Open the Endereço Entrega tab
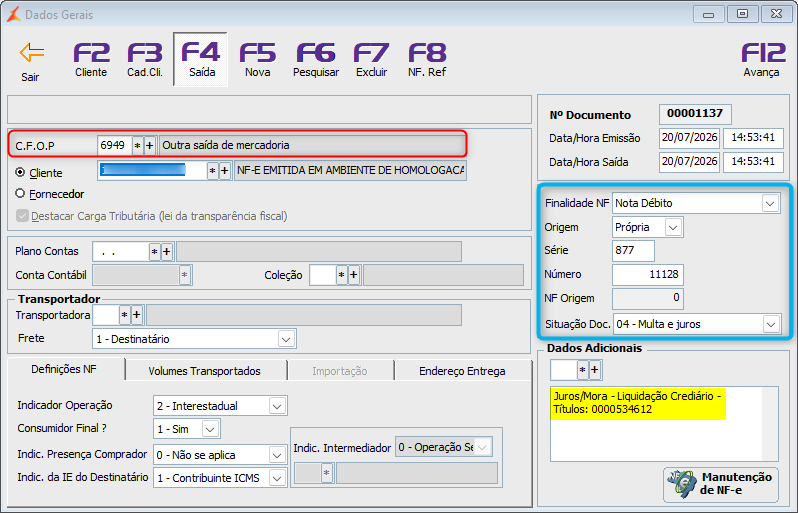 point(462,371)
